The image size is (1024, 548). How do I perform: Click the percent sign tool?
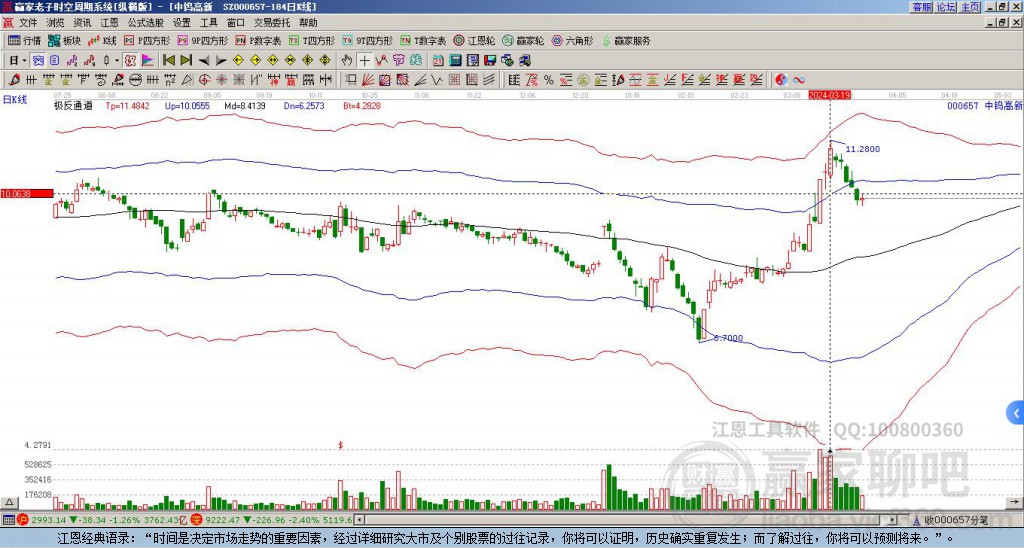pyautogui.click(x=549, y=80)
